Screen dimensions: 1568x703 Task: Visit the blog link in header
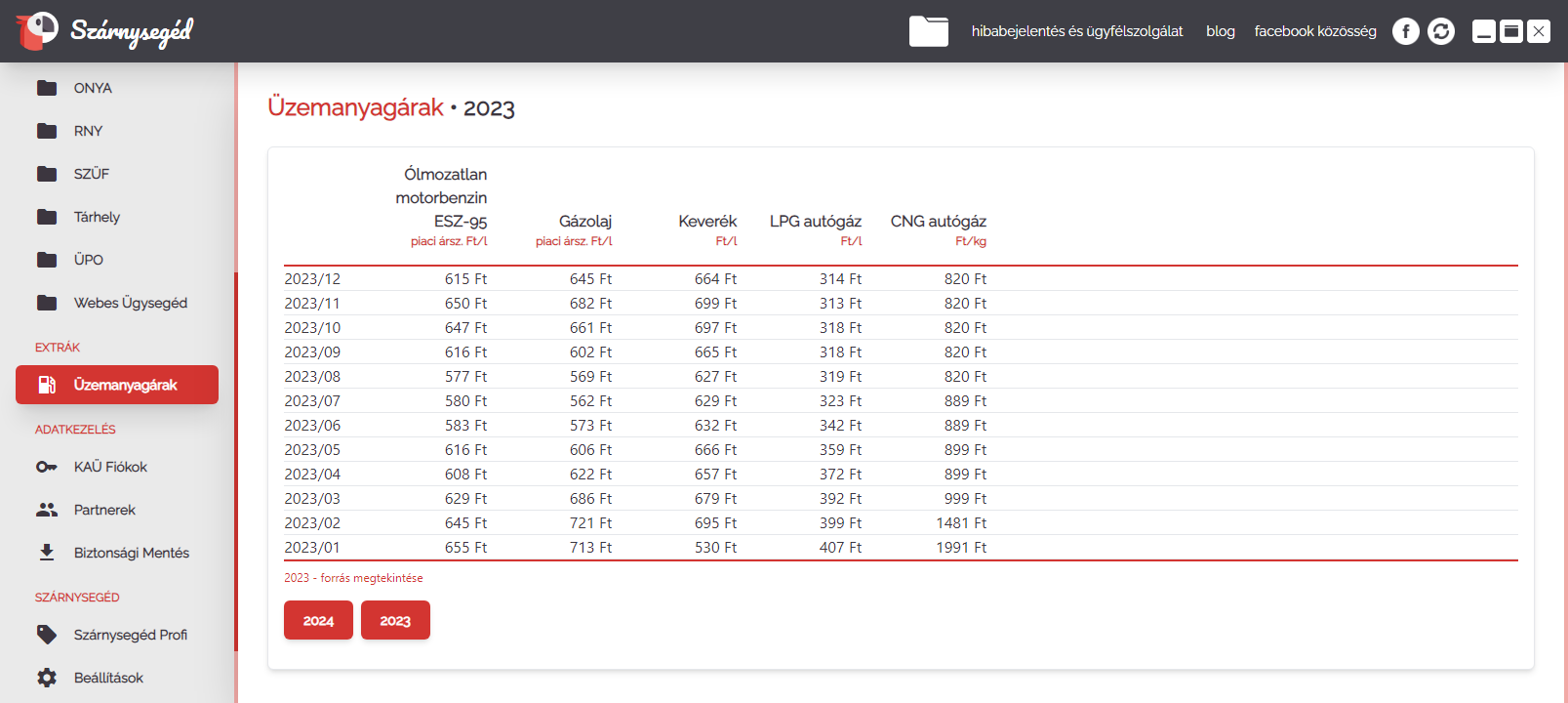[x=1220, y=31]
